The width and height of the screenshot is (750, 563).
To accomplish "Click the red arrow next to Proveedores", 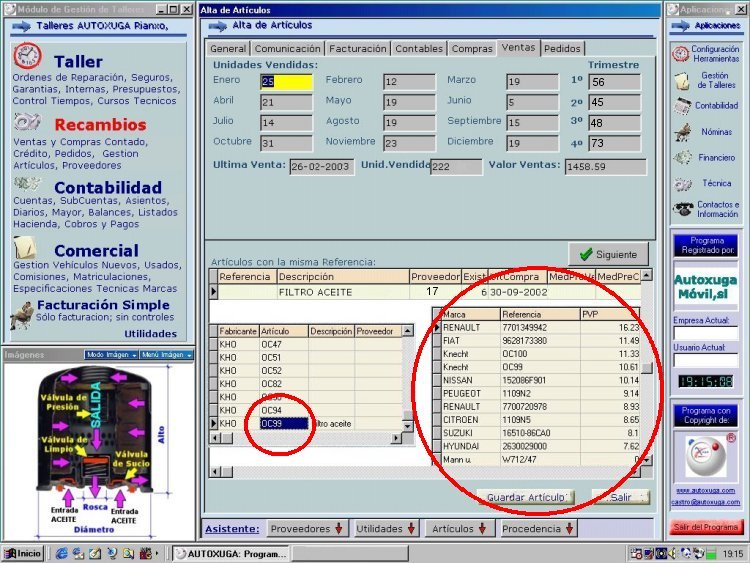I will [339, 529].
